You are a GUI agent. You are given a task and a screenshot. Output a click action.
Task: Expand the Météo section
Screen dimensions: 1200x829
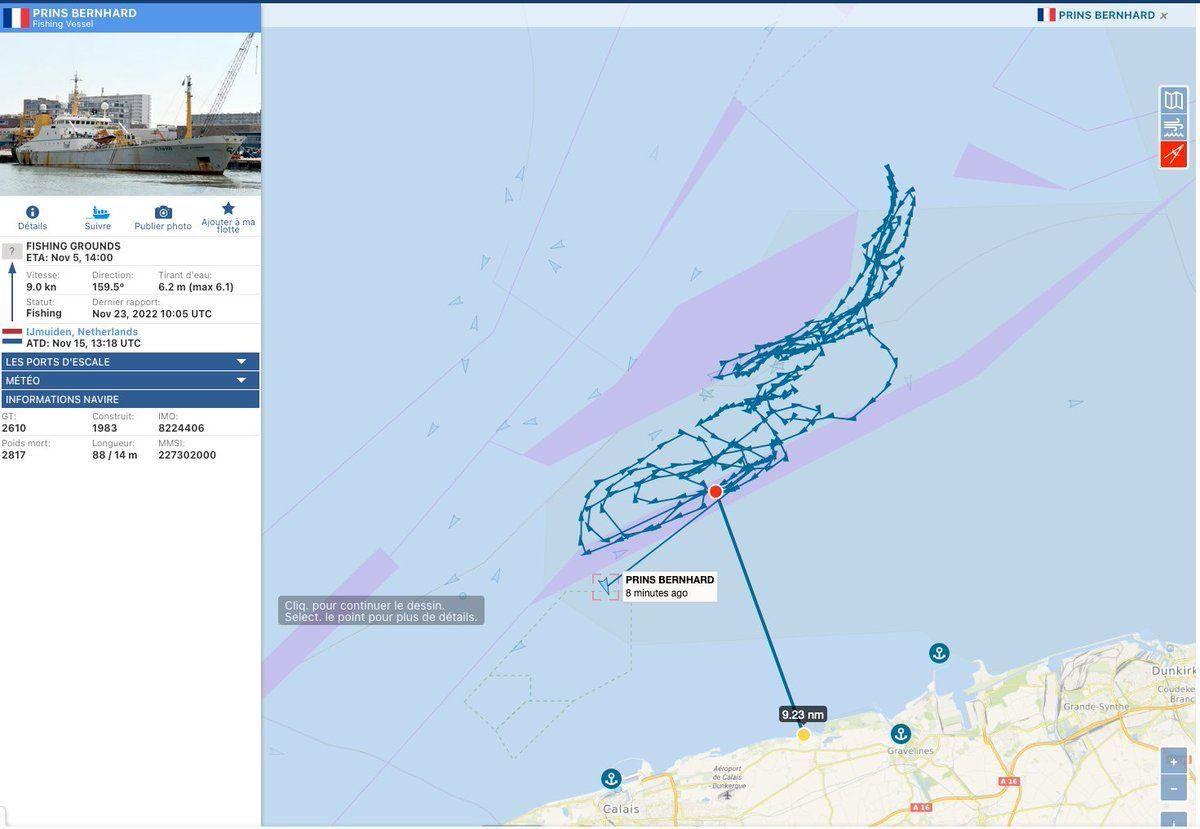click(x=130, y=381)
